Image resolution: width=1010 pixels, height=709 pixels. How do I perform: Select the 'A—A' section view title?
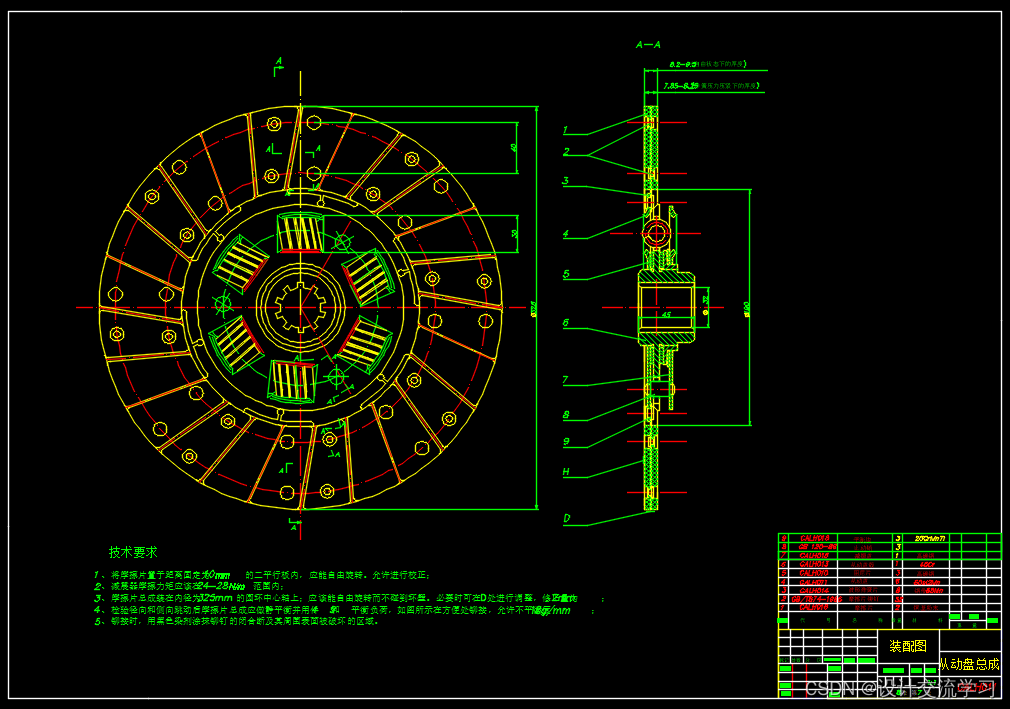[x=648, y=45]
